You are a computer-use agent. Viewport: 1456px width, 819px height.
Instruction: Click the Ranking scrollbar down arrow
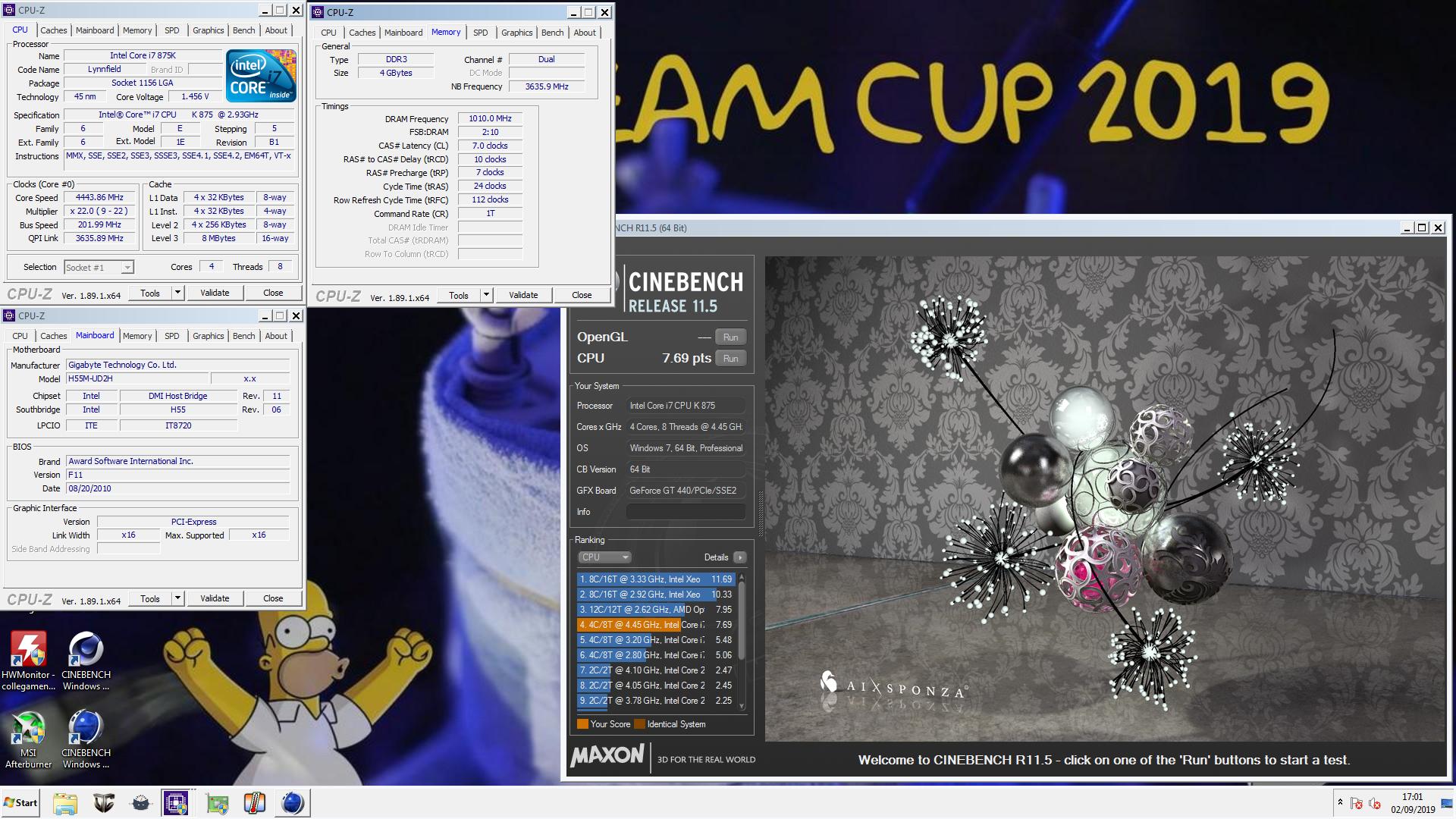[742, 707]
